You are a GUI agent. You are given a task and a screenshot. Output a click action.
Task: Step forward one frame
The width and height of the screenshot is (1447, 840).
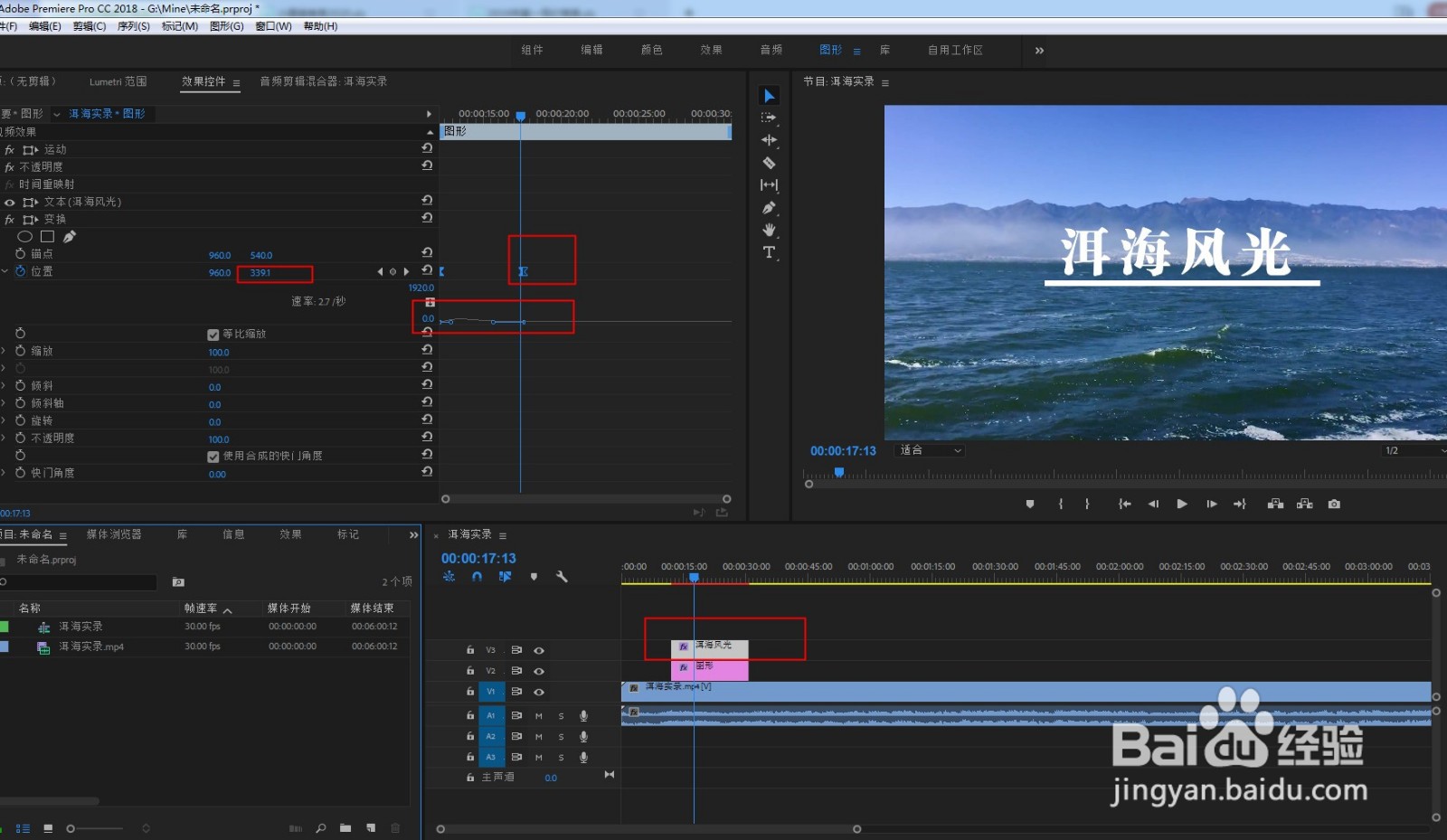click(x=1212, y=504)
